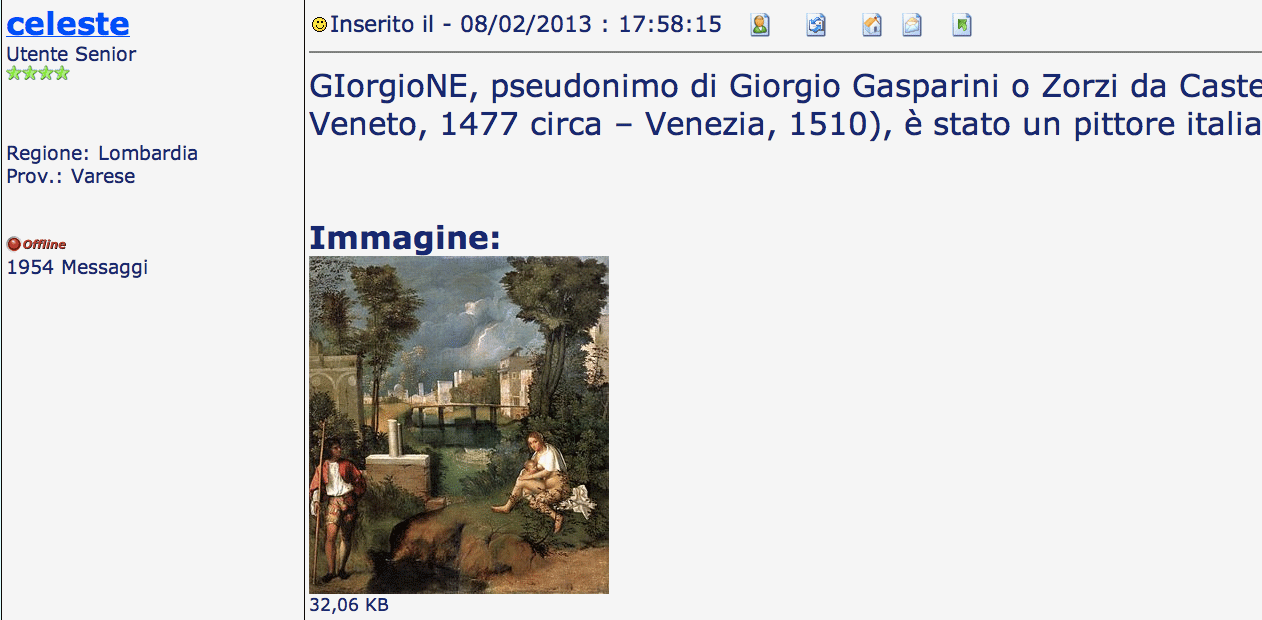Click the red Offline status icon
This screenshot has height=620, width=1262.
click(x=14, y=244)
